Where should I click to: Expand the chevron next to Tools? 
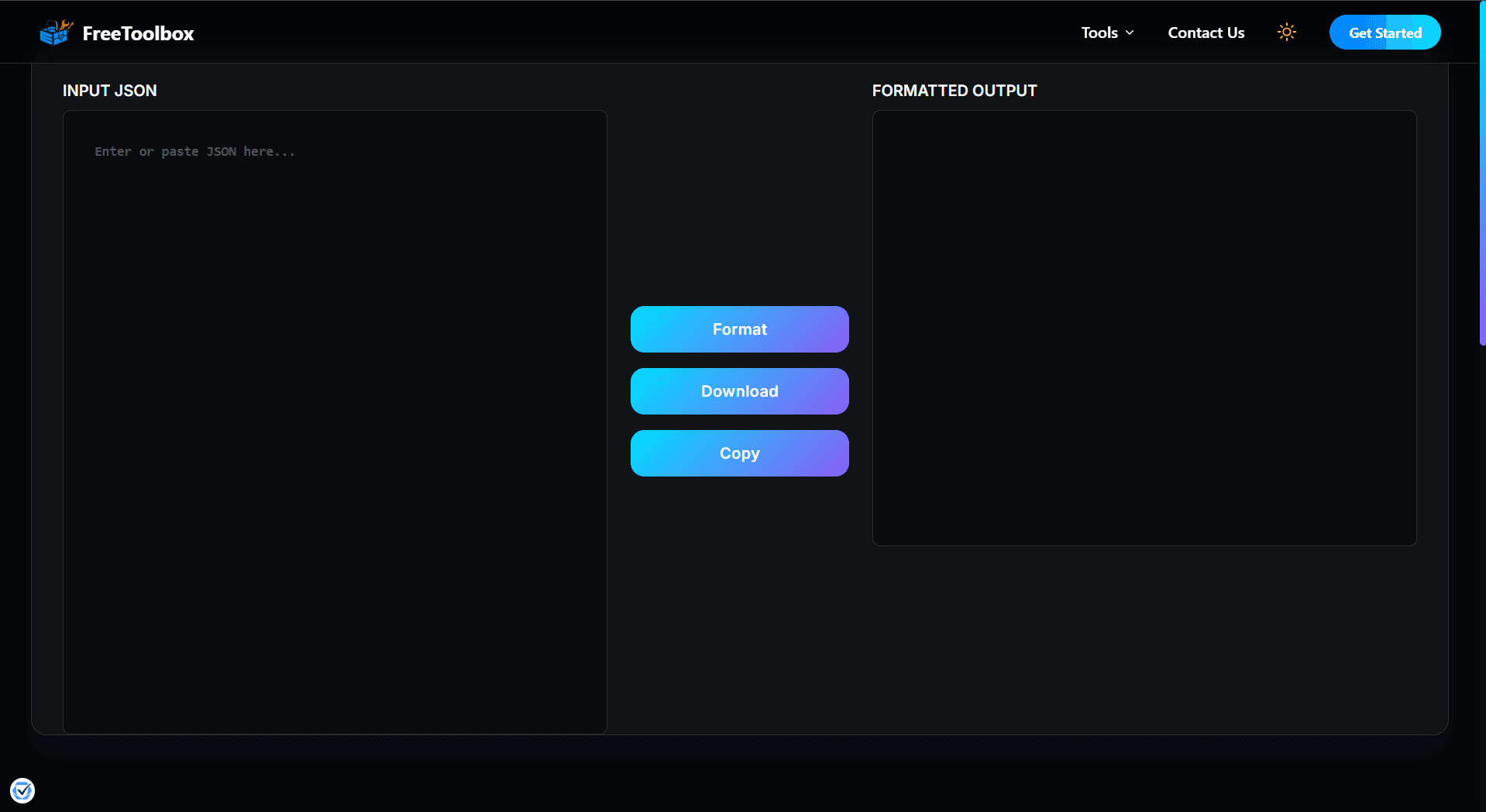[x=1128, y=33]
